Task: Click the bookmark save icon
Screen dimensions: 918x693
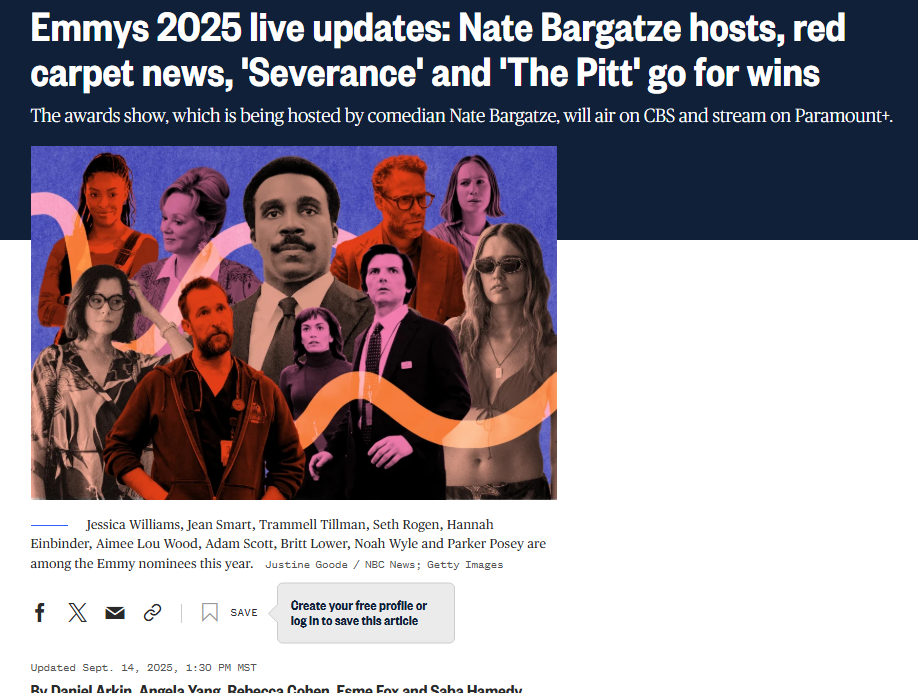Action: [210, 613]
